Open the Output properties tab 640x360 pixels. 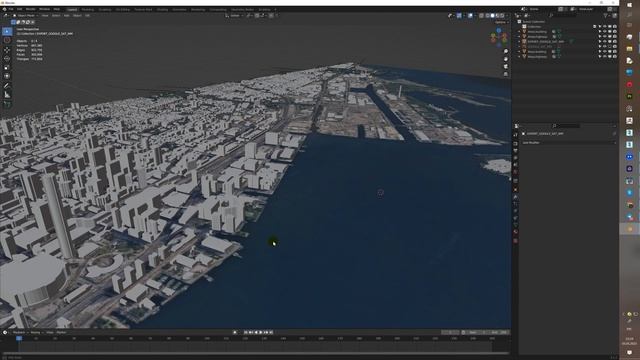click(516, 151)
